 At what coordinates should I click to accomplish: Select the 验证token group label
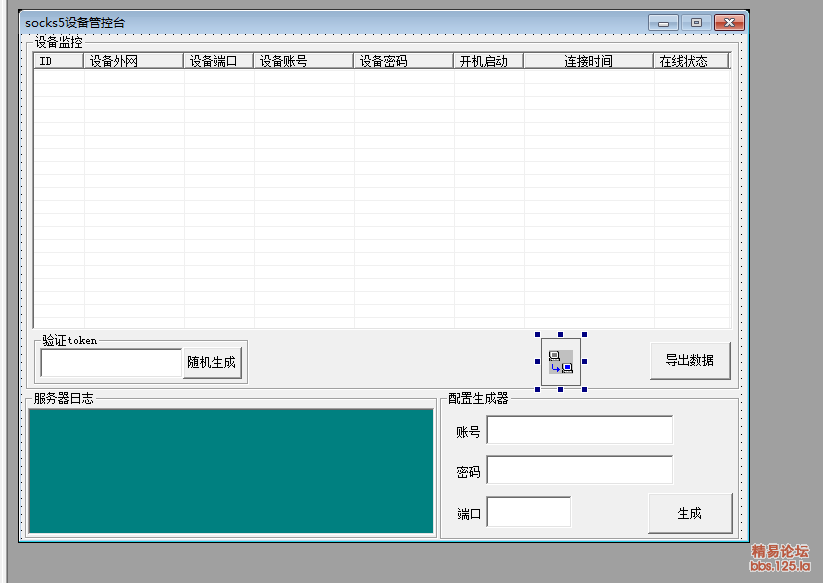coord(70,341)
